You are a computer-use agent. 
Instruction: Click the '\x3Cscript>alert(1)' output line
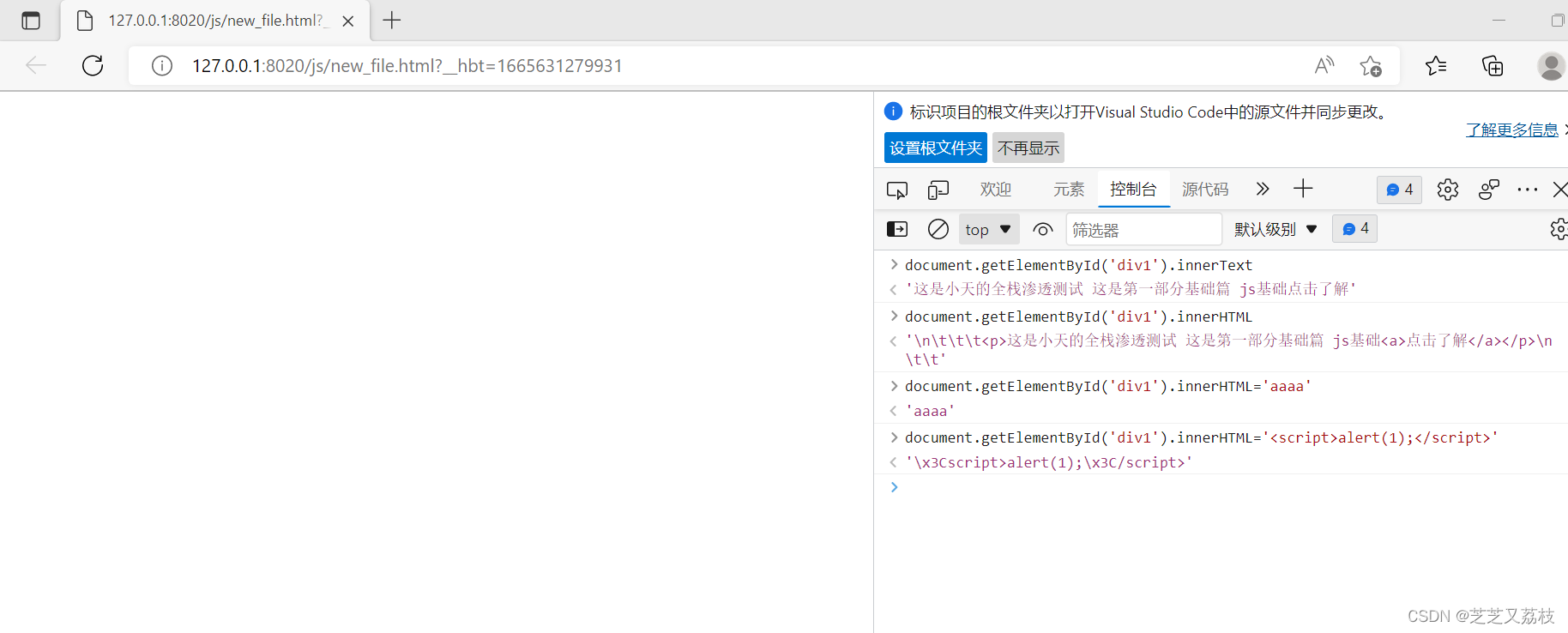click(1049, 462)
